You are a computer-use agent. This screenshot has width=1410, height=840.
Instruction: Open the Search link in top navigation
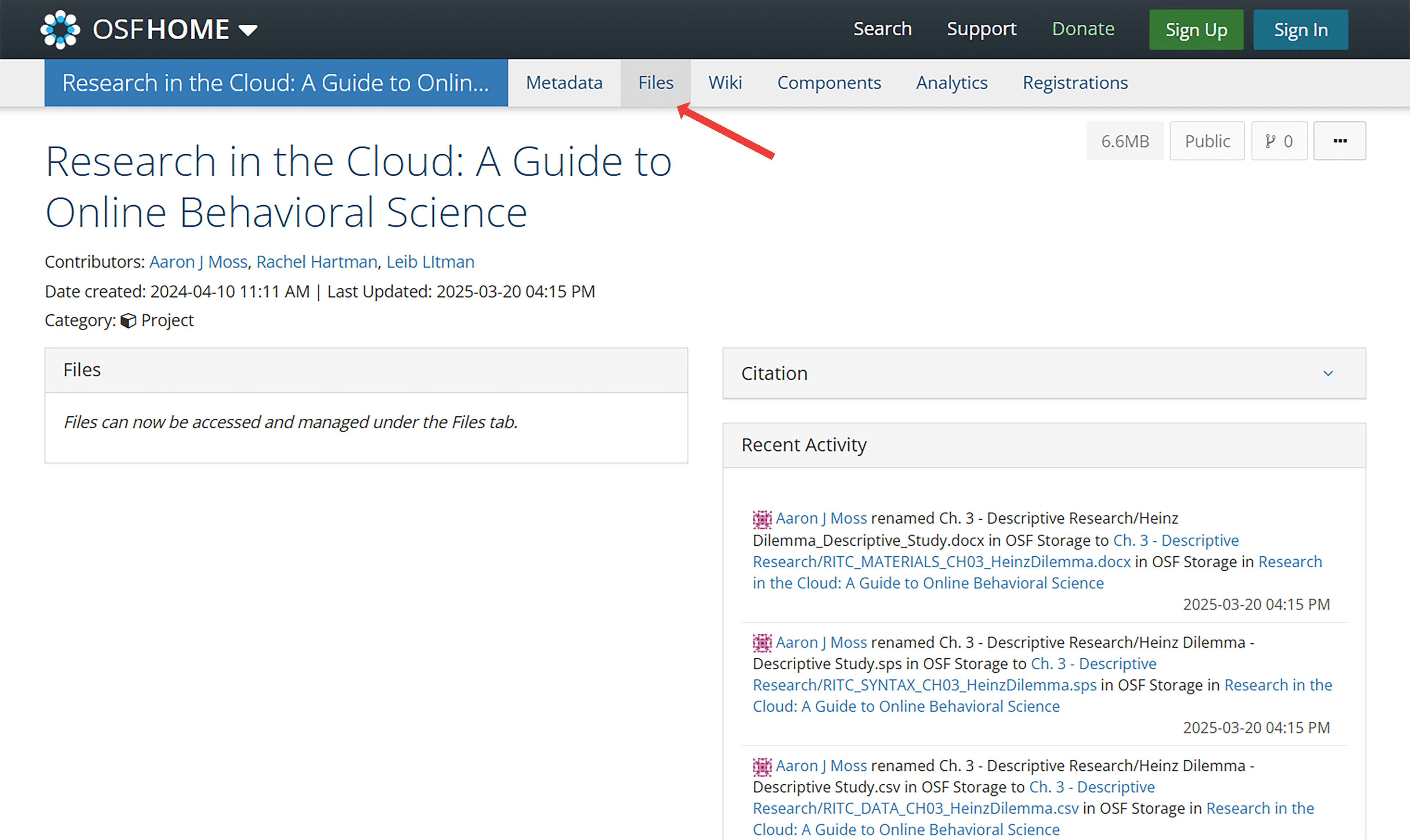click(x=882, y=29)
